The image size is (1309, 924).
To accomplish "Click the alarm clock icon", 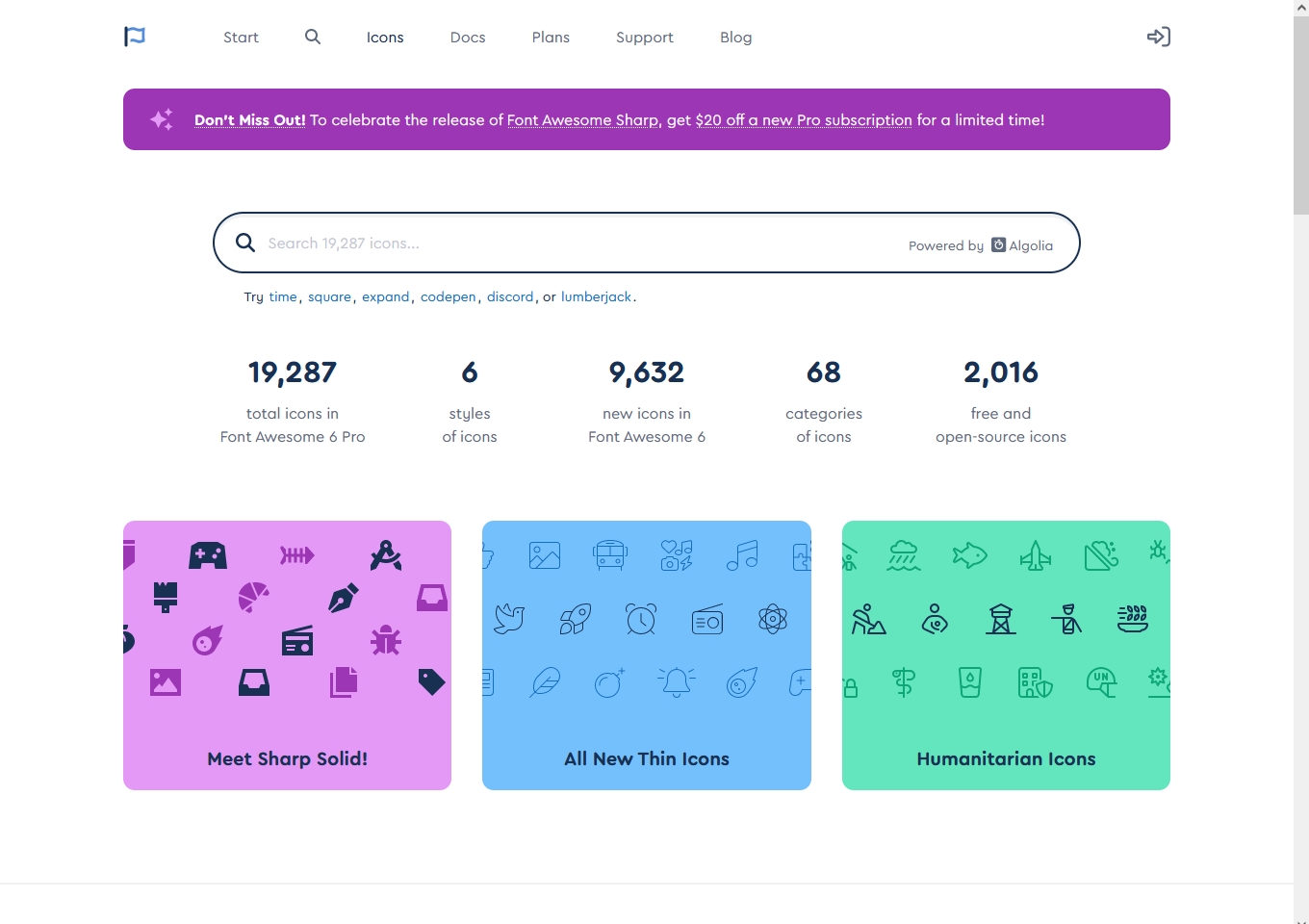I will (x=641, y=619).
